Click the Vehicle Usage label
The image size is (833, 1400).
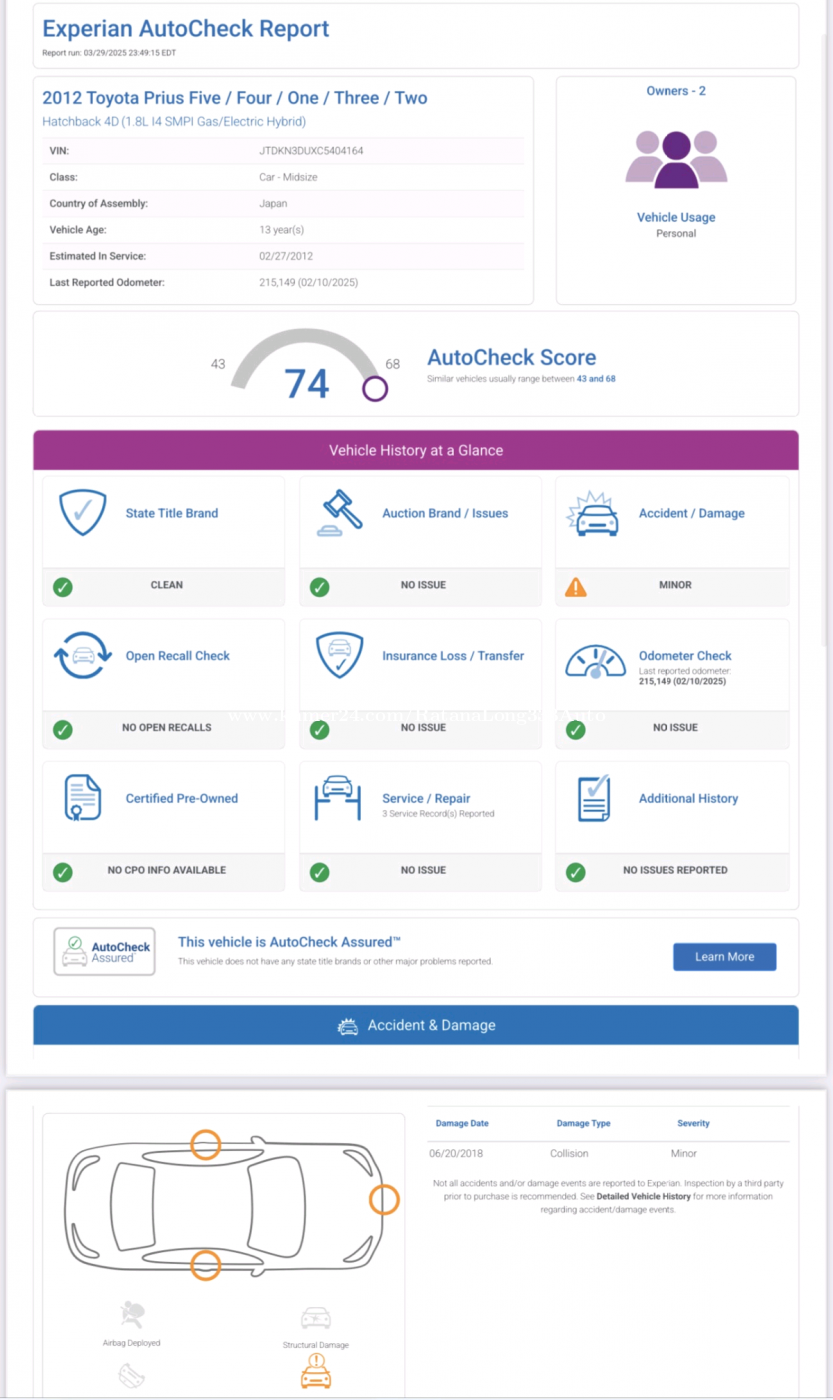coord(676,217)
